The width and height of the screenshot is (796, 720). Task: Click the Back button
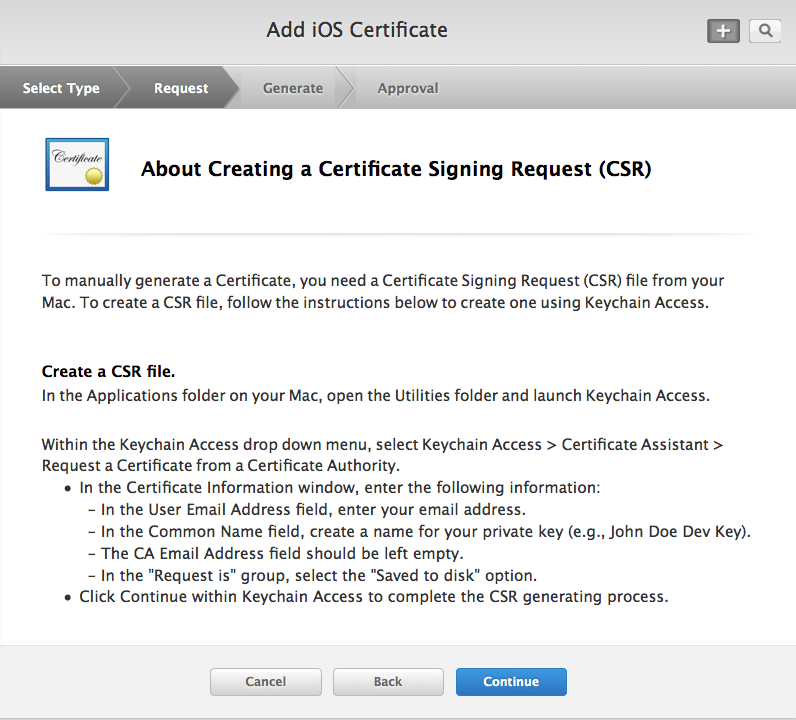388,682
